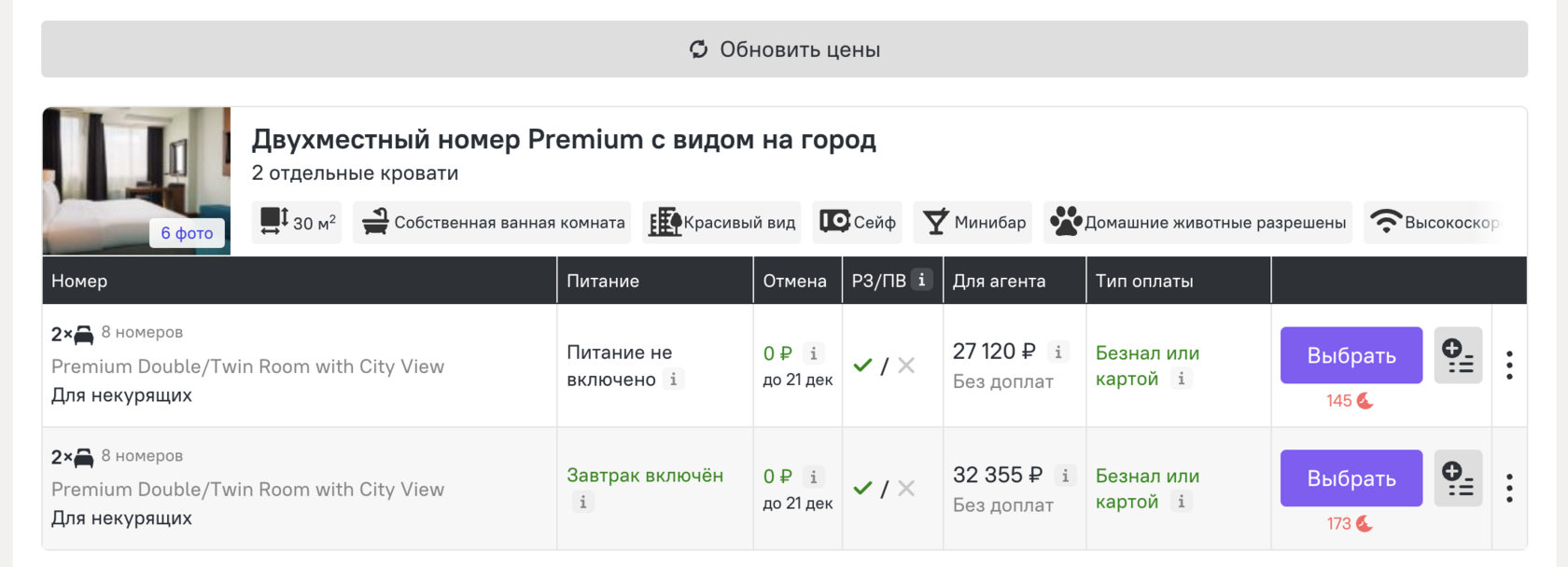Viewport: 1568px width, 567px height.
Task: Click the Обновить цены refresh button
Action: 784,49
